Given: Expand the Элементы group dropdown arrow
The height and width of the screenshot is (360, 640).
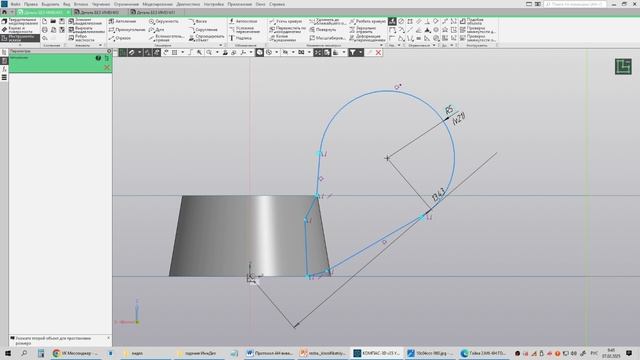Looking at the screenshot, I should pos(101,46).
